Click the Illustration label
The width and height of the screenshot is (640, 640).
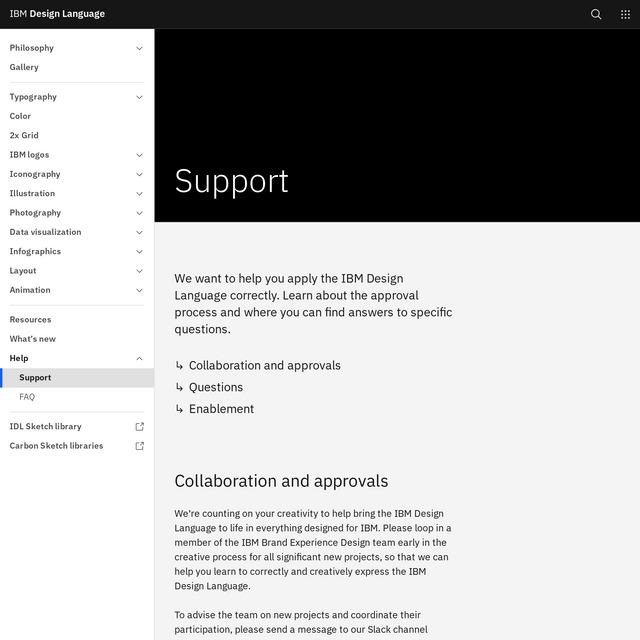[x=32, y=193]
